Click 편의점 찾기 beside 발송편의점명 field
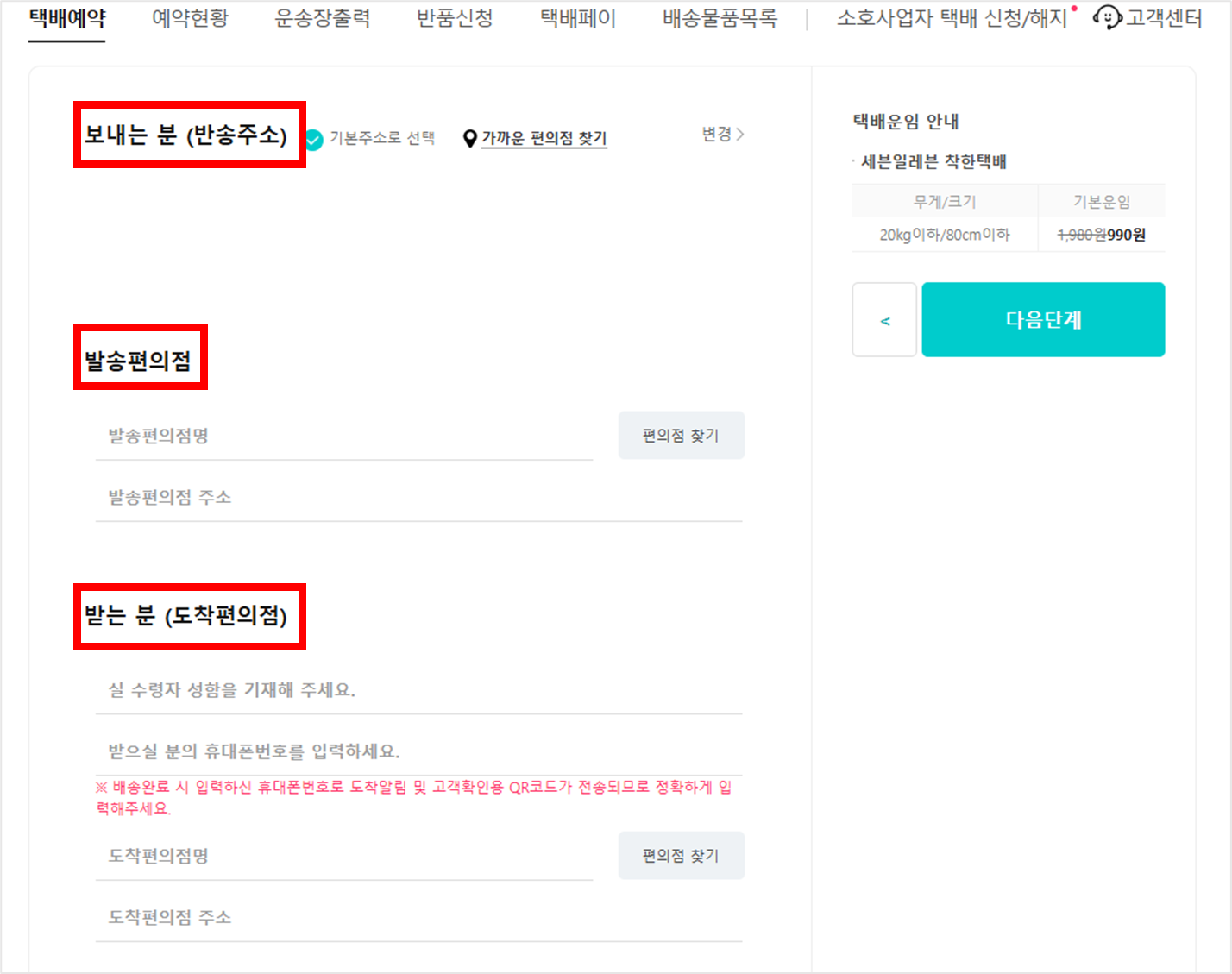 (681, 435)
